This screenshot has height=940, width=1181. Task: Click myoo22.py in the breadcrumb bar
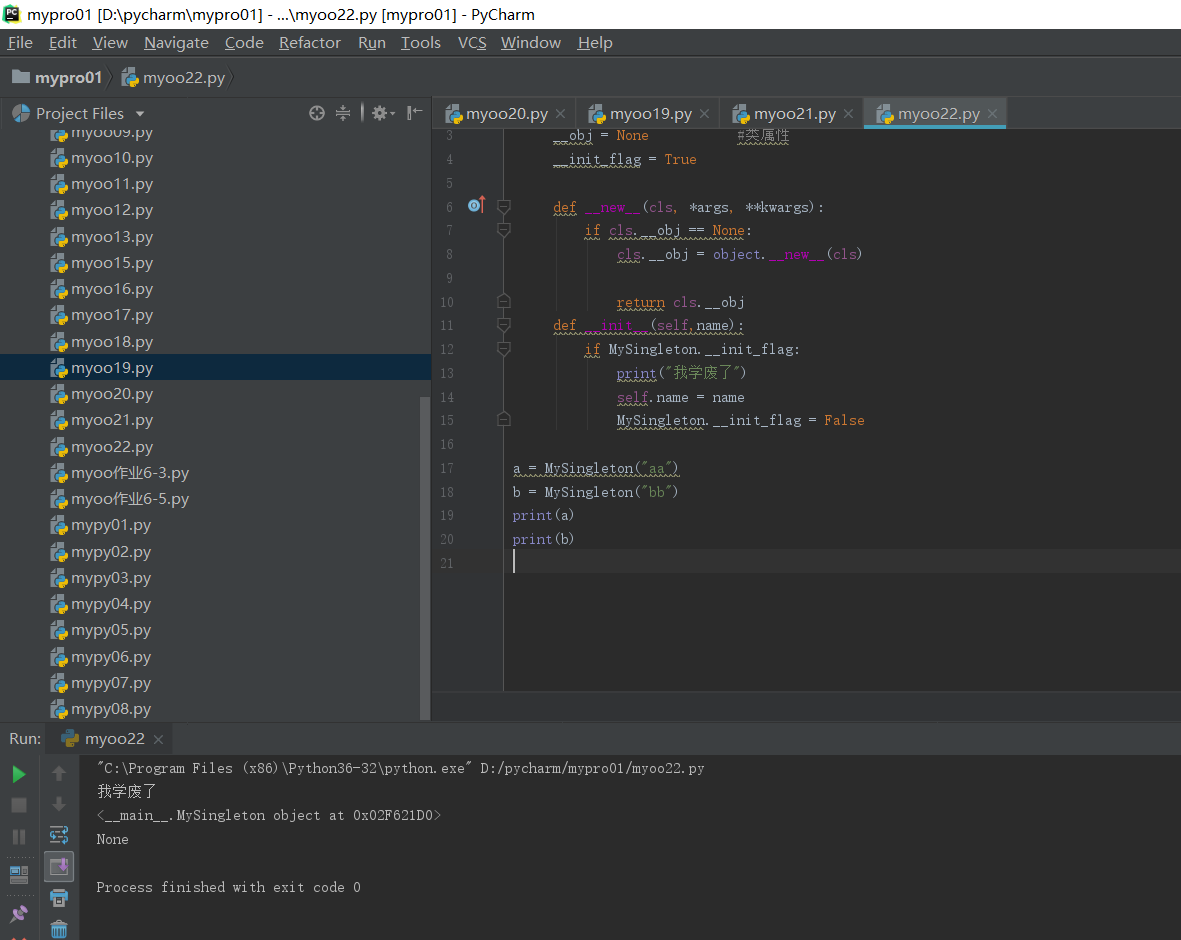(174, 78)
